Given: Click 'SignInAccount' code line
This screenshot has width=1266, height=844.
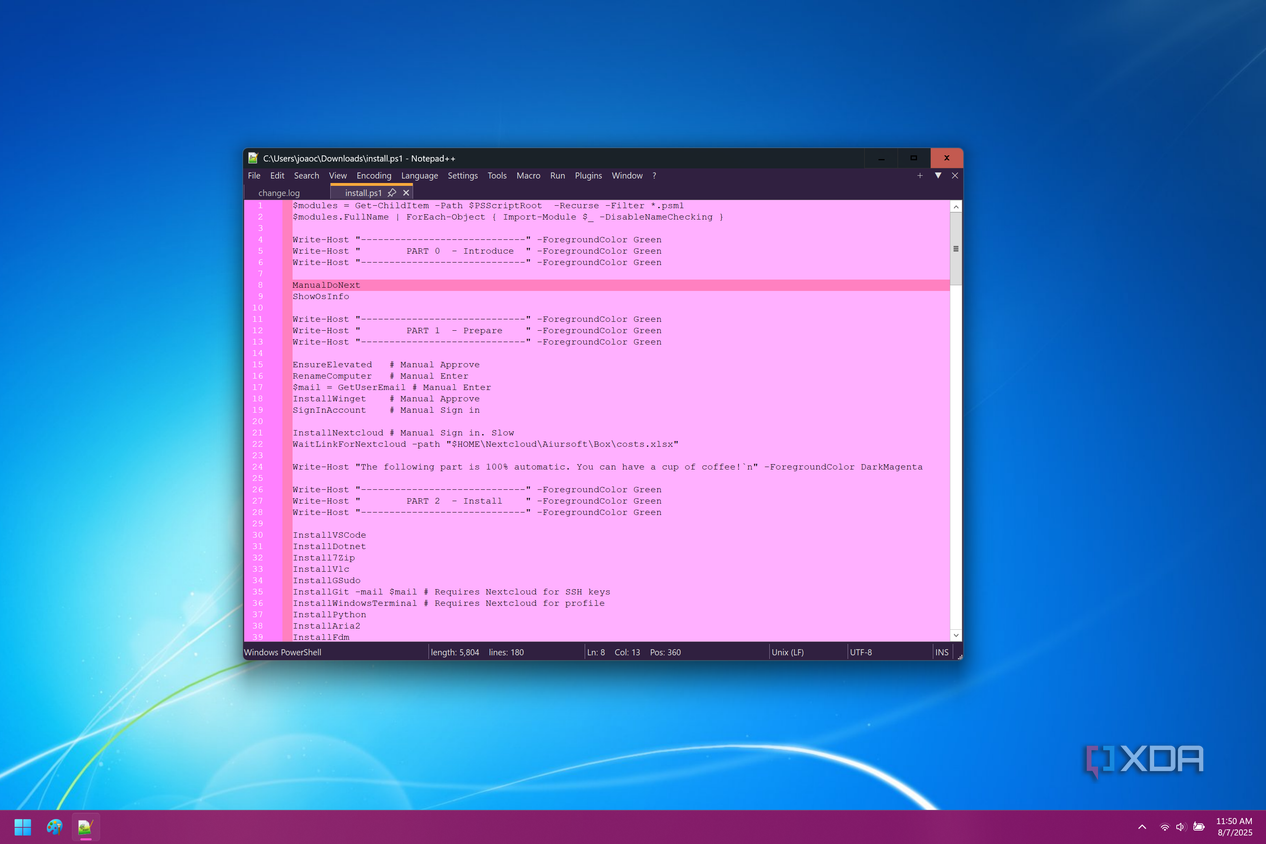Looking at the screenshot, I should click(386, 410).
